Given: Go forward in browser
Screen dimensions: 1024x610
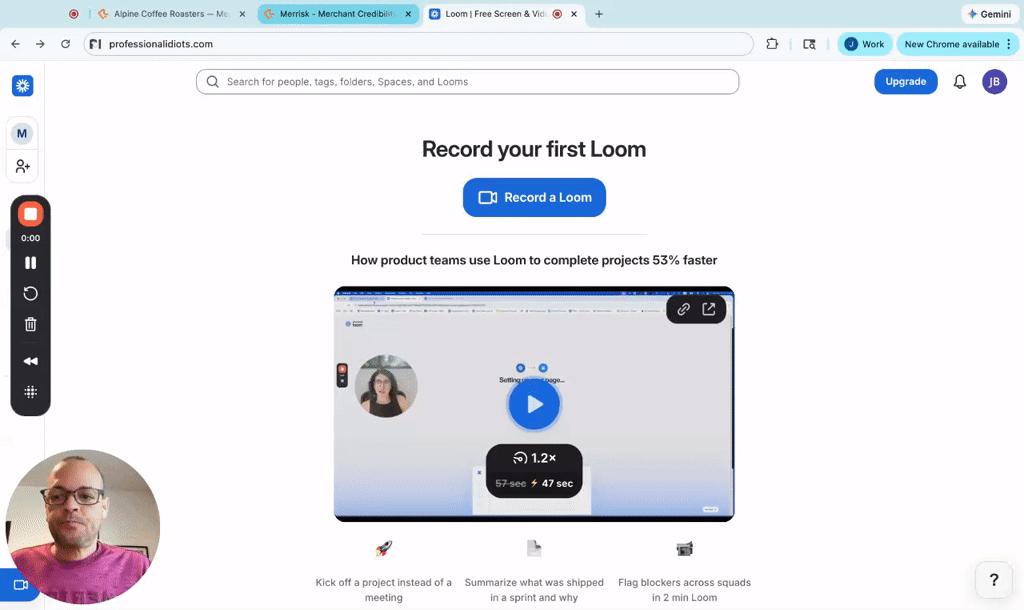Looking at the screenshot, I should click(x=40, y=44).
